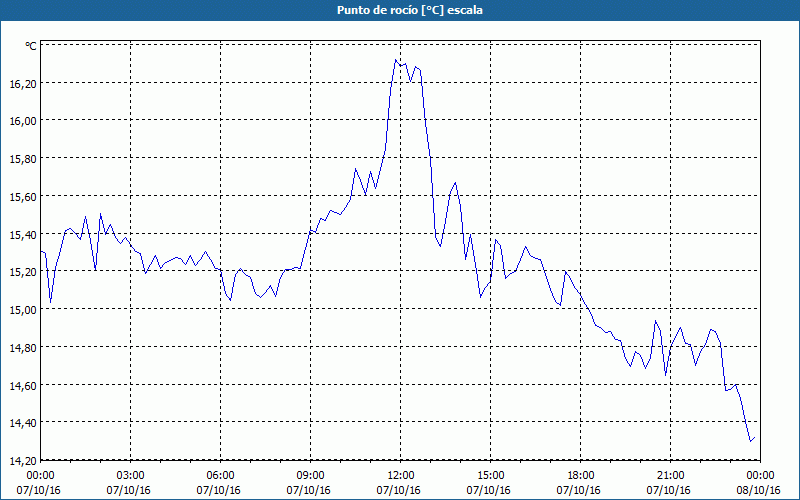Click the 16,00 y-axis value
The height and width of the screenshot is (500, 800).
pyautogui.click(x=23, y=121)
